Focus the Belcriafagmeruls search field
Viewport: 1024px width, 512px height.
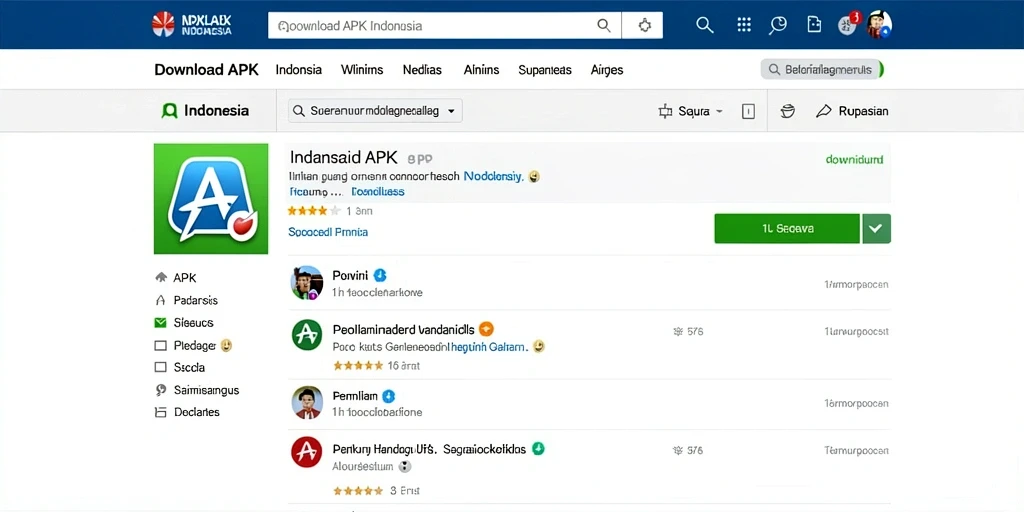point(822,69)
